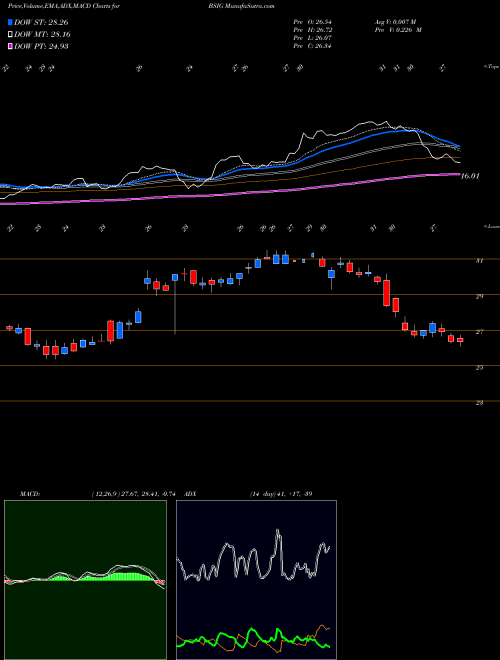Screen dimensions: 500x660
Task: Click the '<Lows' label above the candlesticks
Action: click(x=491, y=226)
